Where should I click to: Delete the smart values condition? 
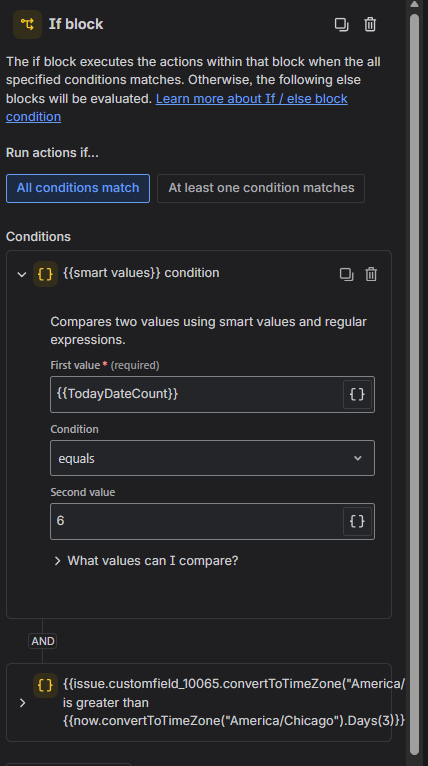[x=371, y=274]
